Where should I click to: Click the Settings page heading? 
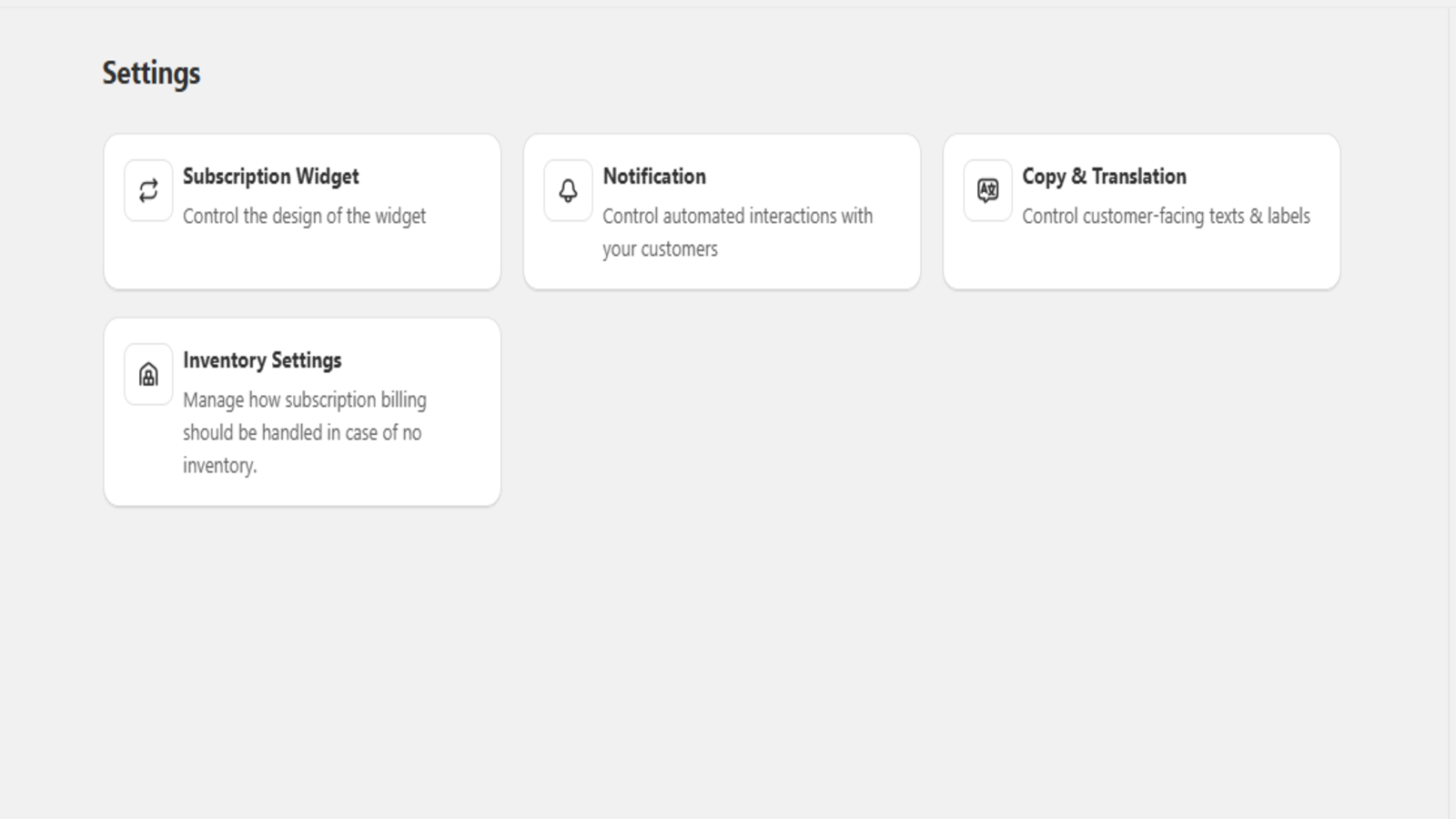[x=151, y=73]
